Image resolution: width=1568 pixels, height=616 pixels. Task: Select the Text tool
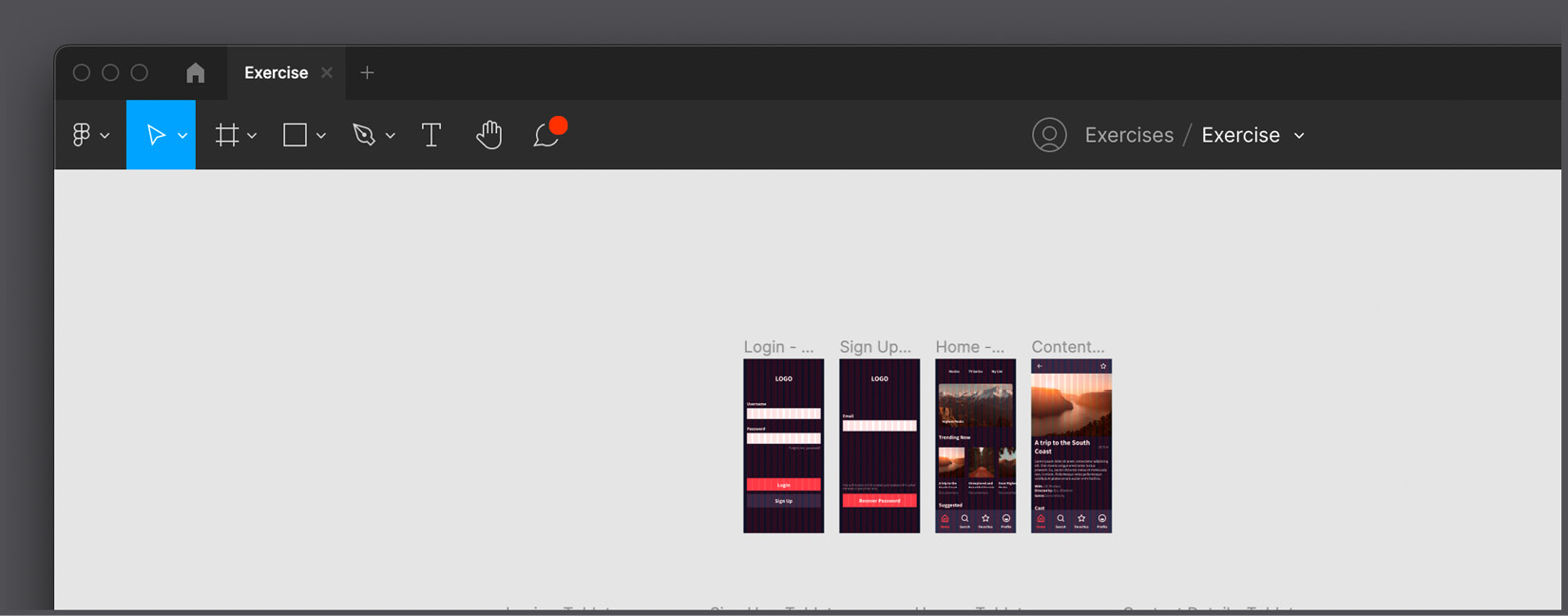[x=431, y=135]
